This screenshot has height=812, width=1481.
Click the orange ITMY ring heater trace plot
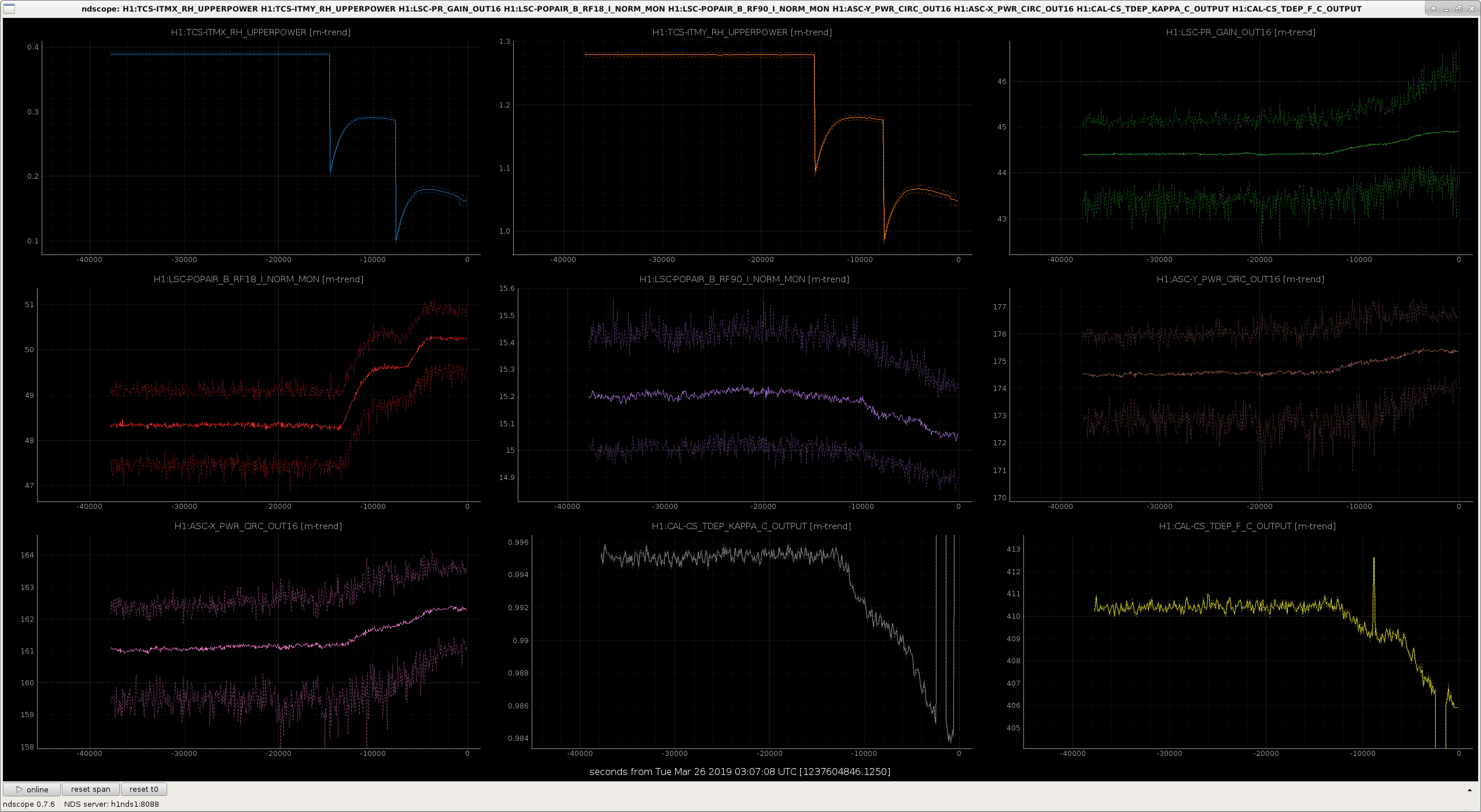pyautogui.click(x=743, y=148)
